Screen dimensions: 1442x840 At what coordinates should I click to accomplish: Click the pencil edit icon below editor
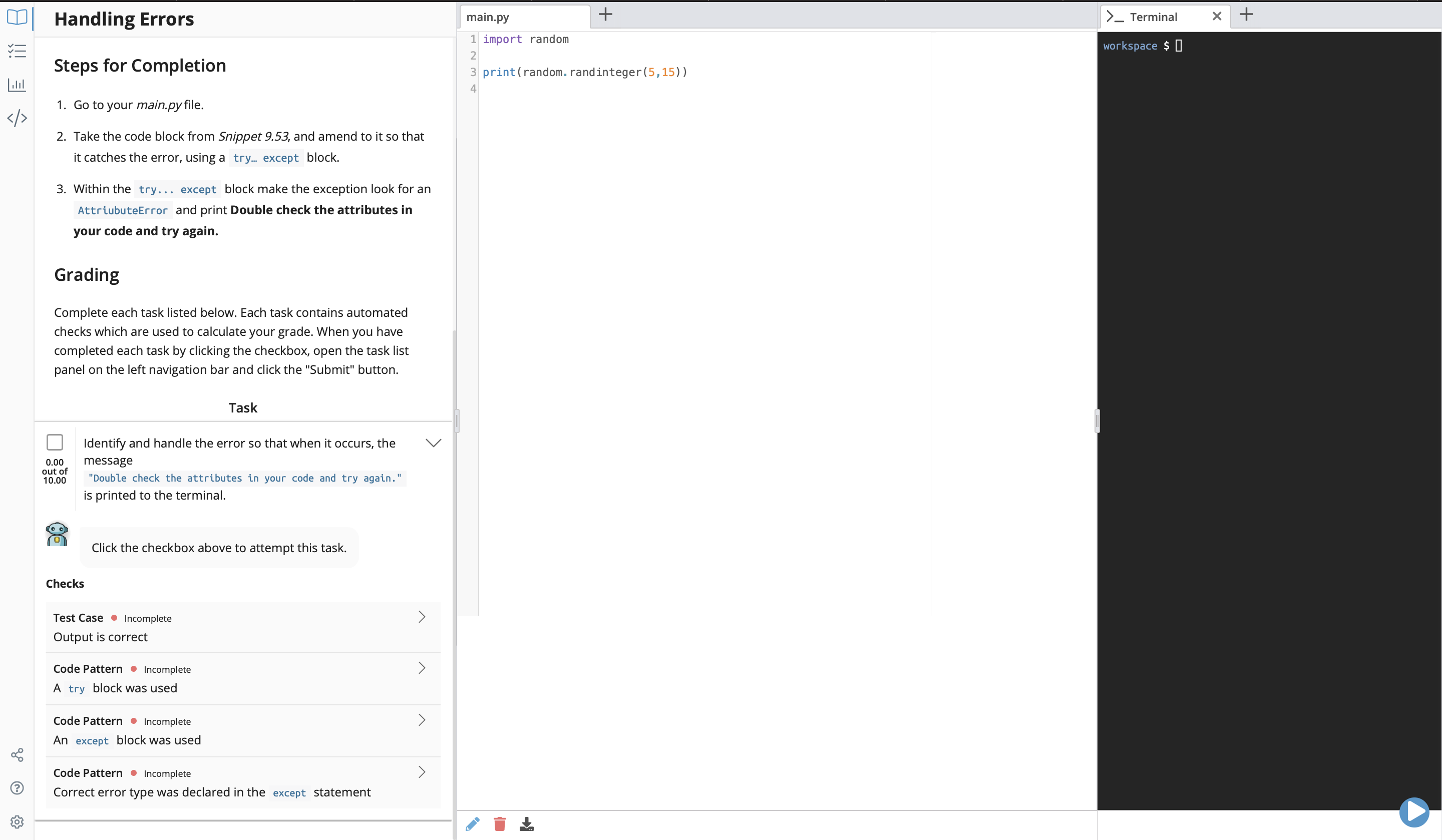click(473, 824)
